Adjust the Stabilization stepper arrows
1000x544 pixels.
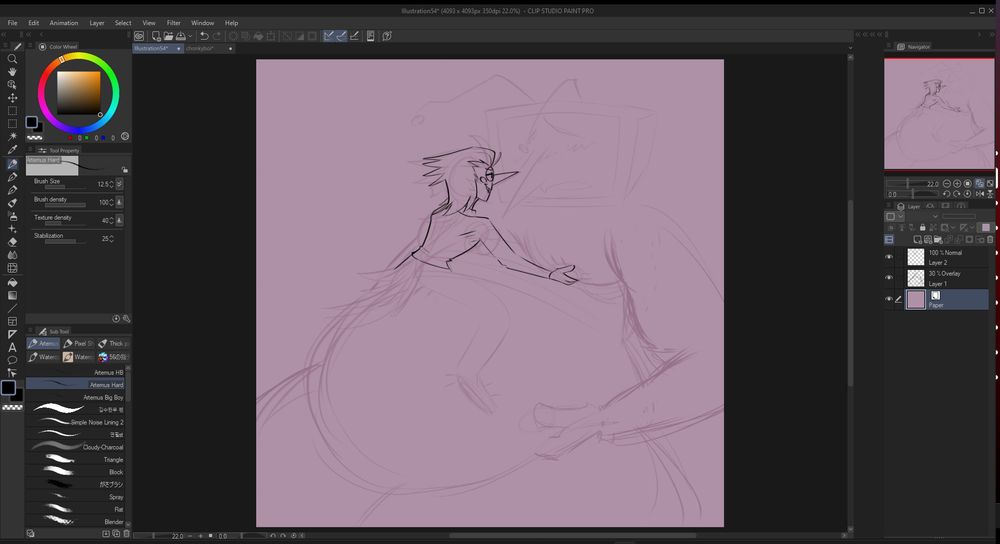pyautogui.click(x=112, y=239)
